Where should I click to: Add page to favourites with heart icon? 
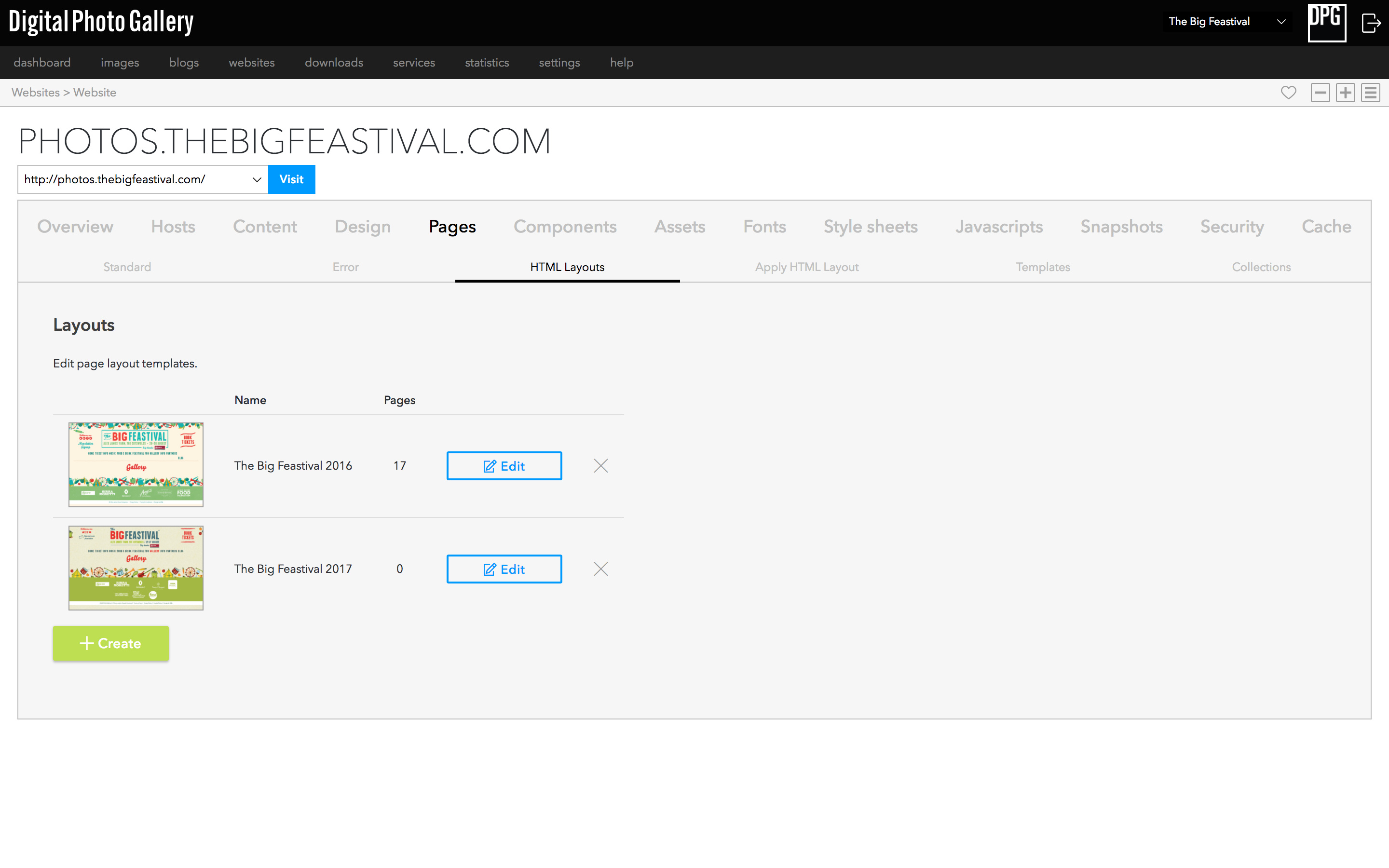(1288, 93)
